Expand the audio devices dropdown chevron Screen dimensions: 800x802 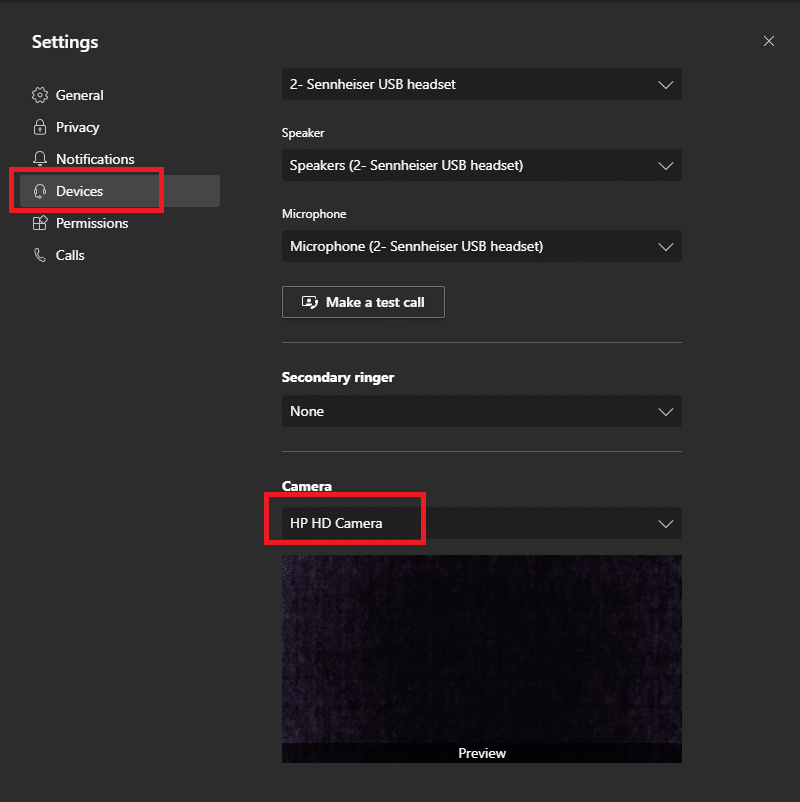pyautogui.click(x=665, y=84)
